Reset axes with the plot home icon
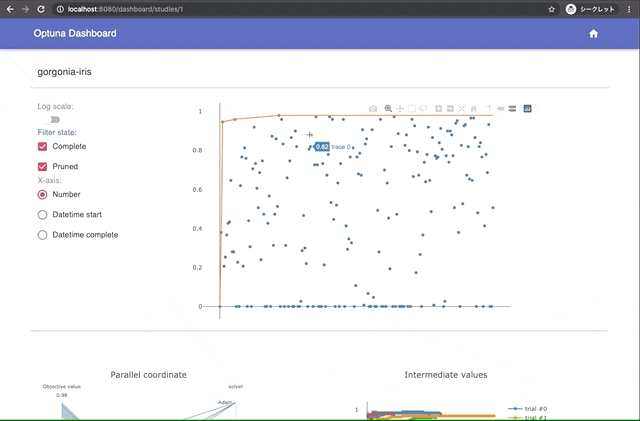This screenshot has height=421, width=640. pyautogui.click(x=473, y=109)
